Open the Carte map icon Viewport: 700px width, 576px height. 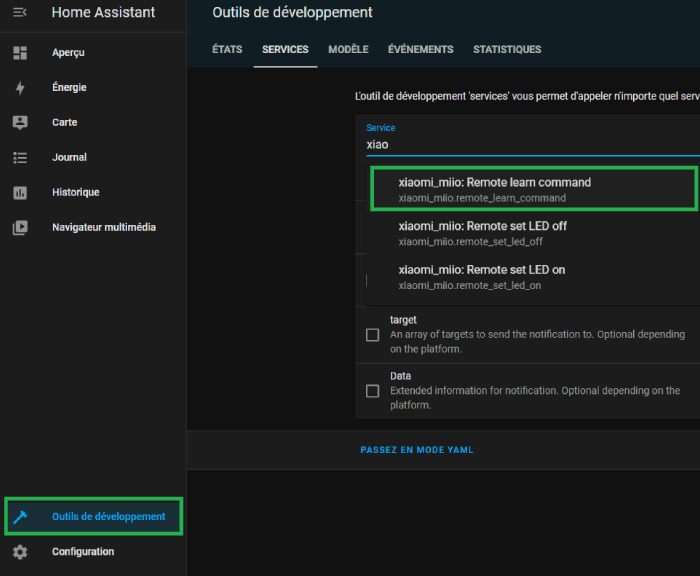pos(20,122)
